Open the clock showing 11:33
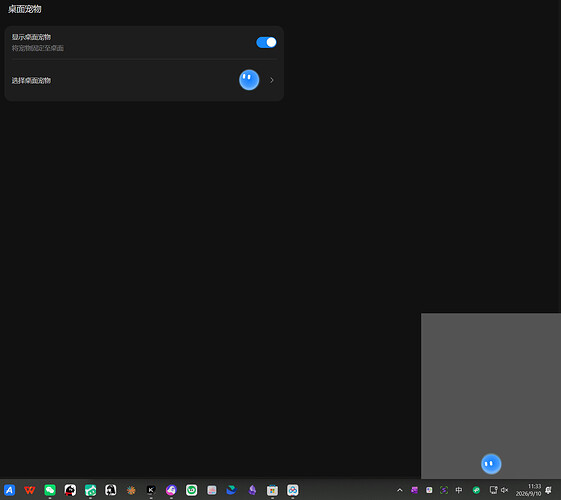The image size is (561, 500). pyautogui.click(x=528, y=490)
